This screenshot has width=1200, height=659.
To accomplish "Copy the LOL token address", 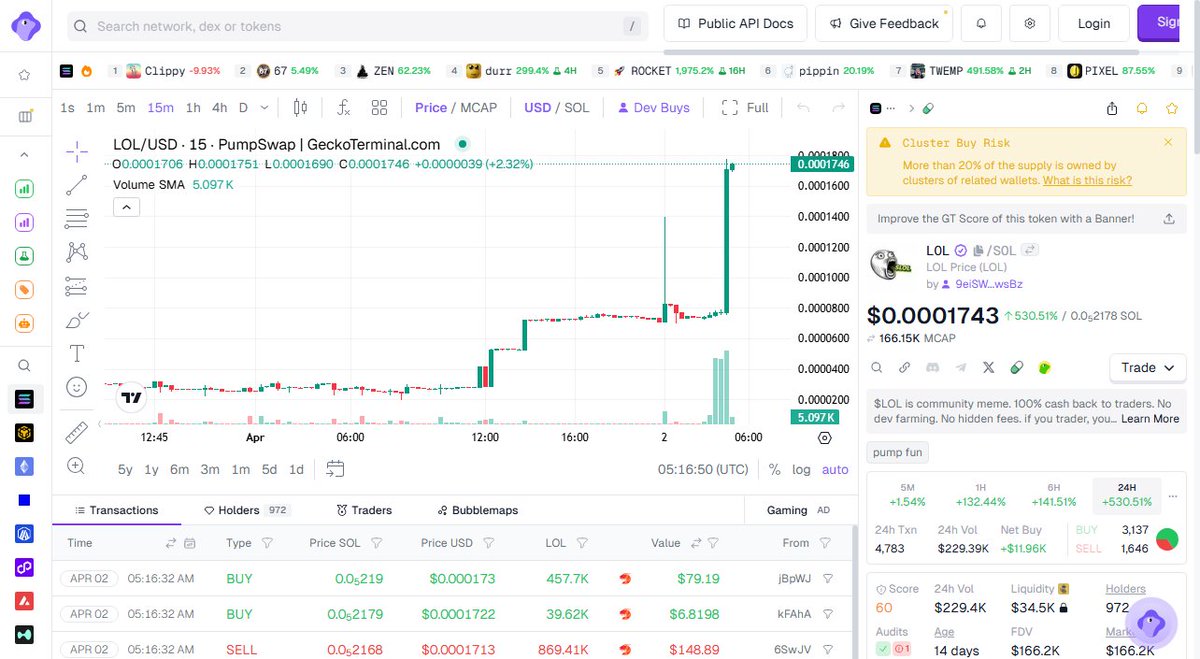I will 979,251.
